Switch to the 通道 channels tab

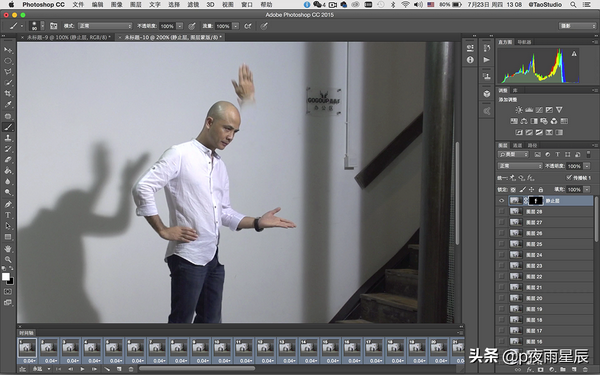pos(517,145)
